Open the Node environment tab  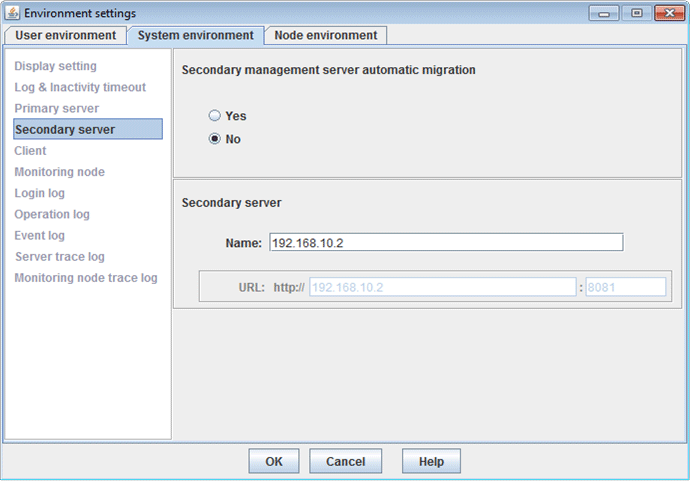coord(326,35)
